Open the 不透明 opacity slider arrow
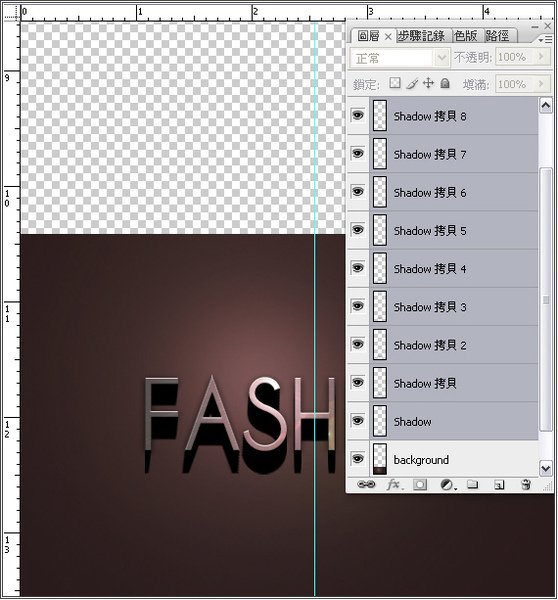 541,57
